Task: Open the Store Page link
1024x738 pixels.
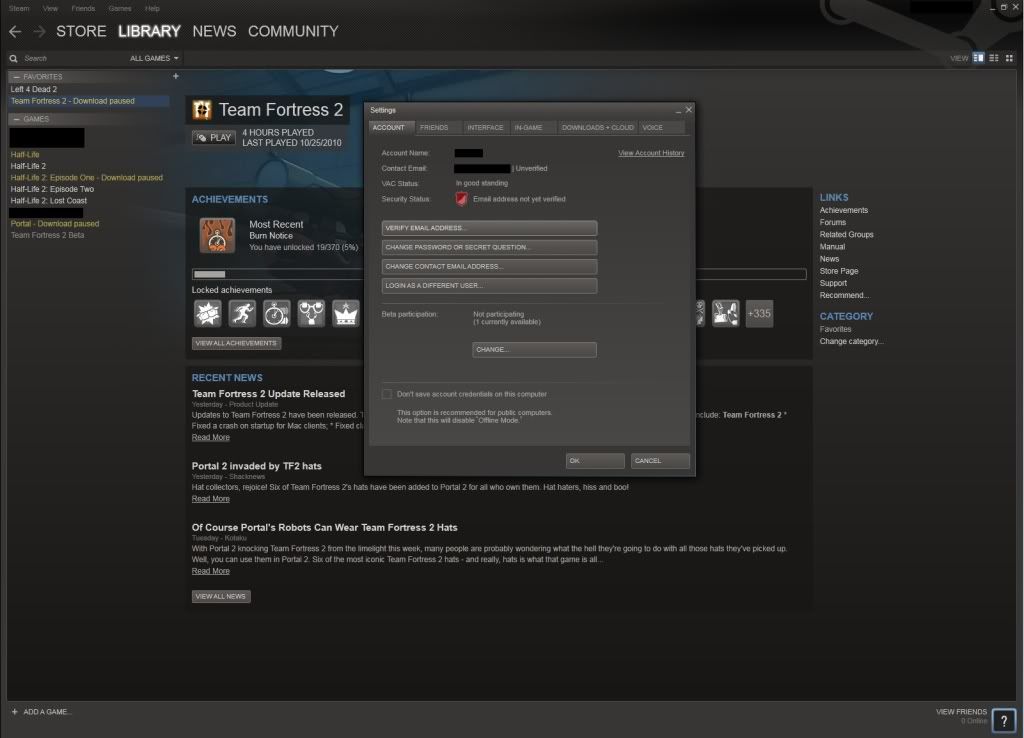Action: [x=839, y=271]
